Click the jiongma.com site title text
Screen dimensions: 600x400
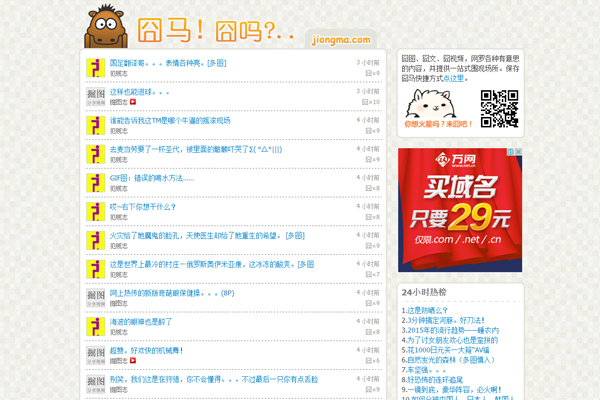click(342, 38)
